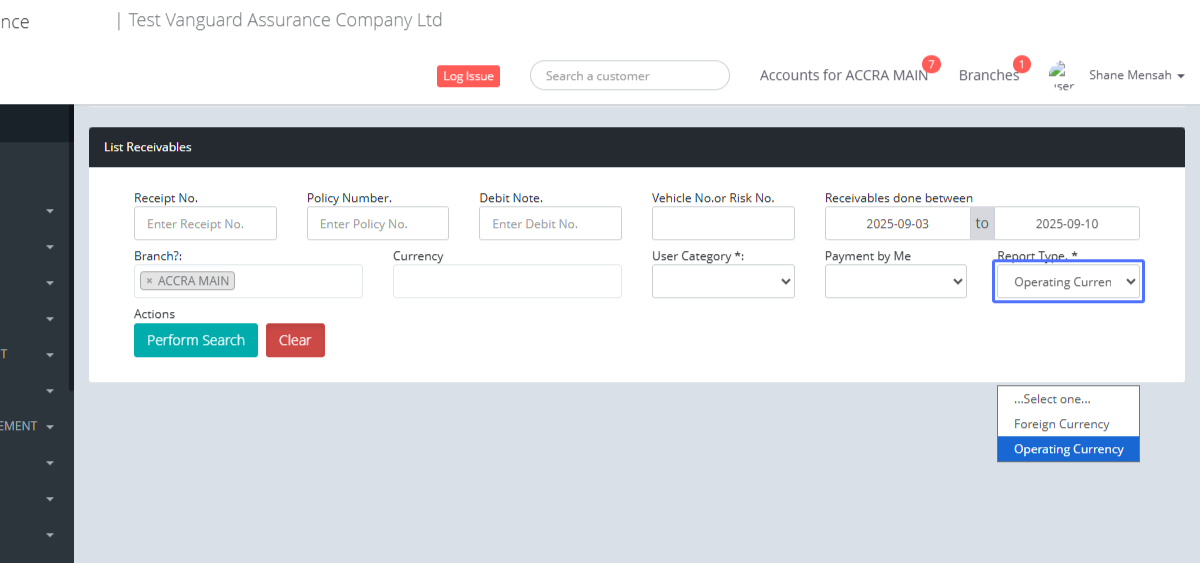Screen dimensions: 1200x563
Task: Click the Debit Note input field
Action: pyautogui.click(x=550, y=224)
